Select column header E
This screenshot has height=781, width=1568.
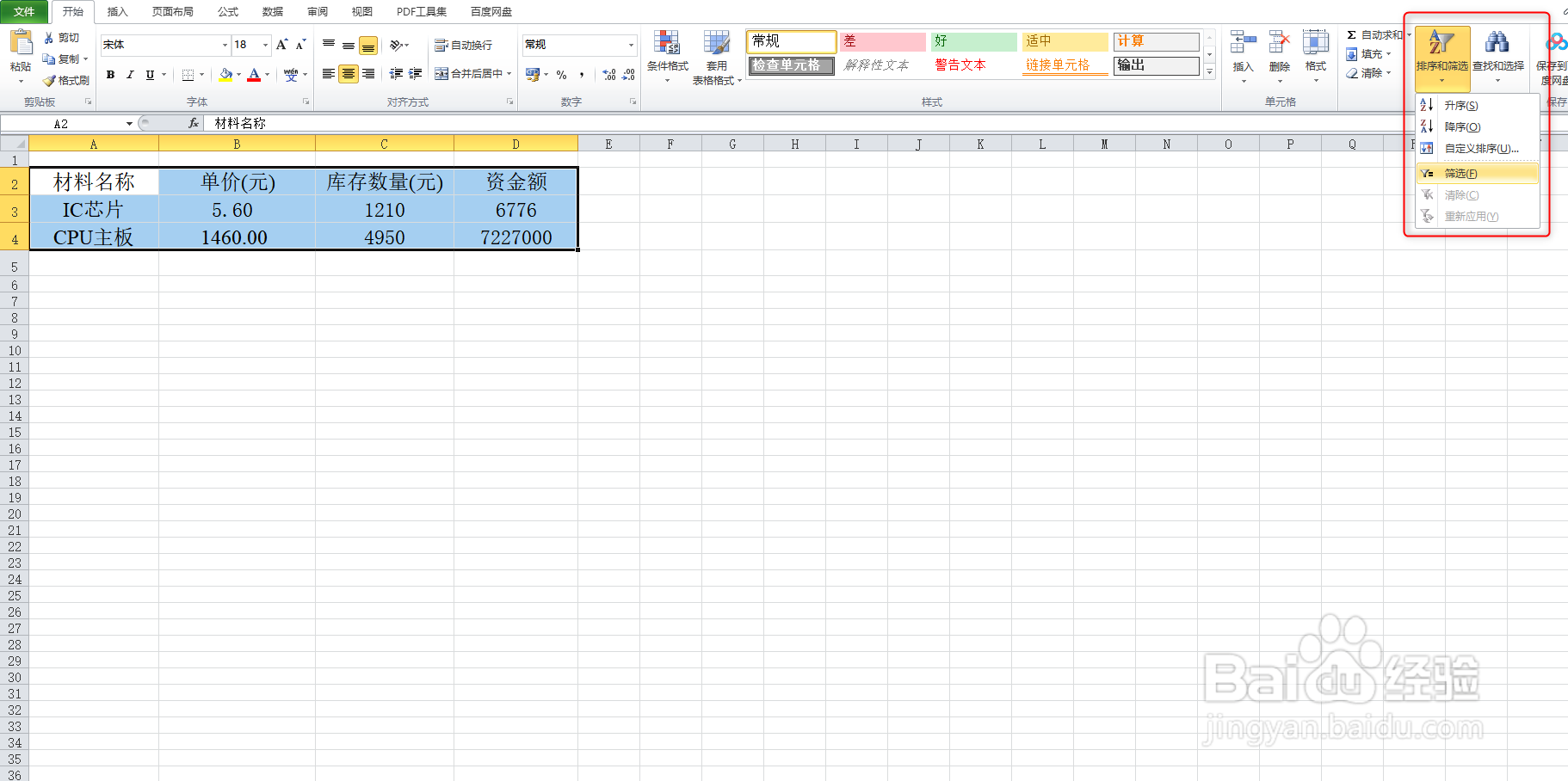coord(608,145)
